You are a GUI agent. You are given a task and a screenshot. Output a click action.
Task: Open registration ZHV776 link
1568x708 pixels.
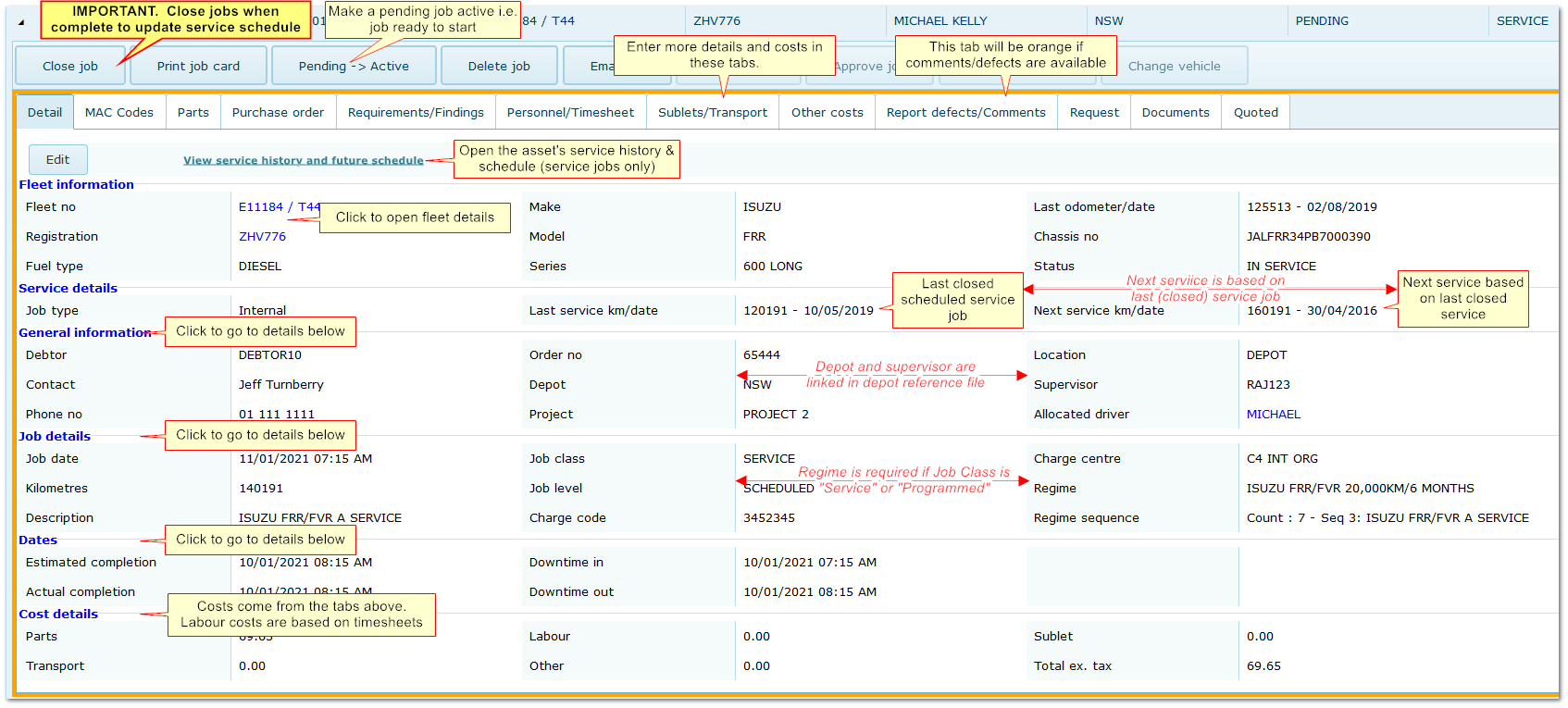[x=262, y=237]
